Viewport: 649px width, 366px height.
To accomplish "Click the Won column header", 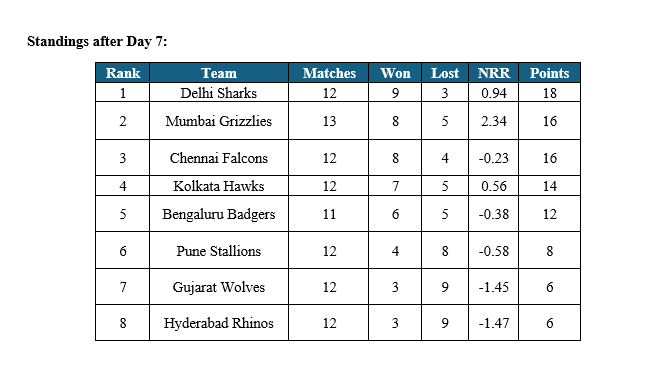I will (x=395, y=73).
